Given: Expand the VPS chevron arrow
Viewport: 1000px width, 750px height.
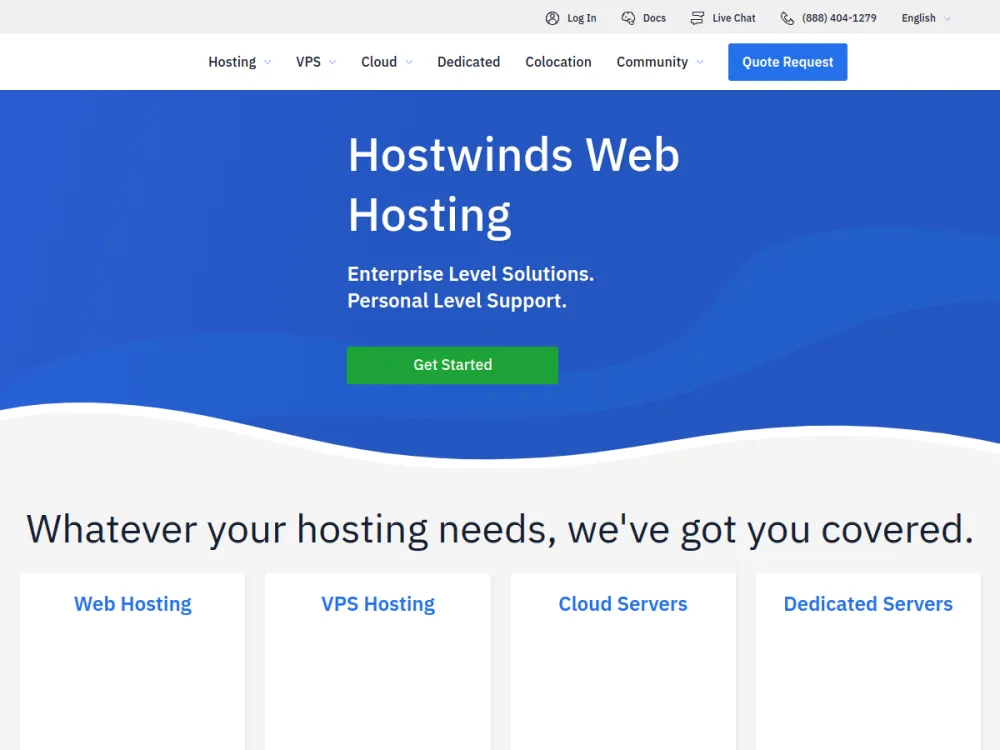Looking at the screenshot, I should click(x=332, y=62).
